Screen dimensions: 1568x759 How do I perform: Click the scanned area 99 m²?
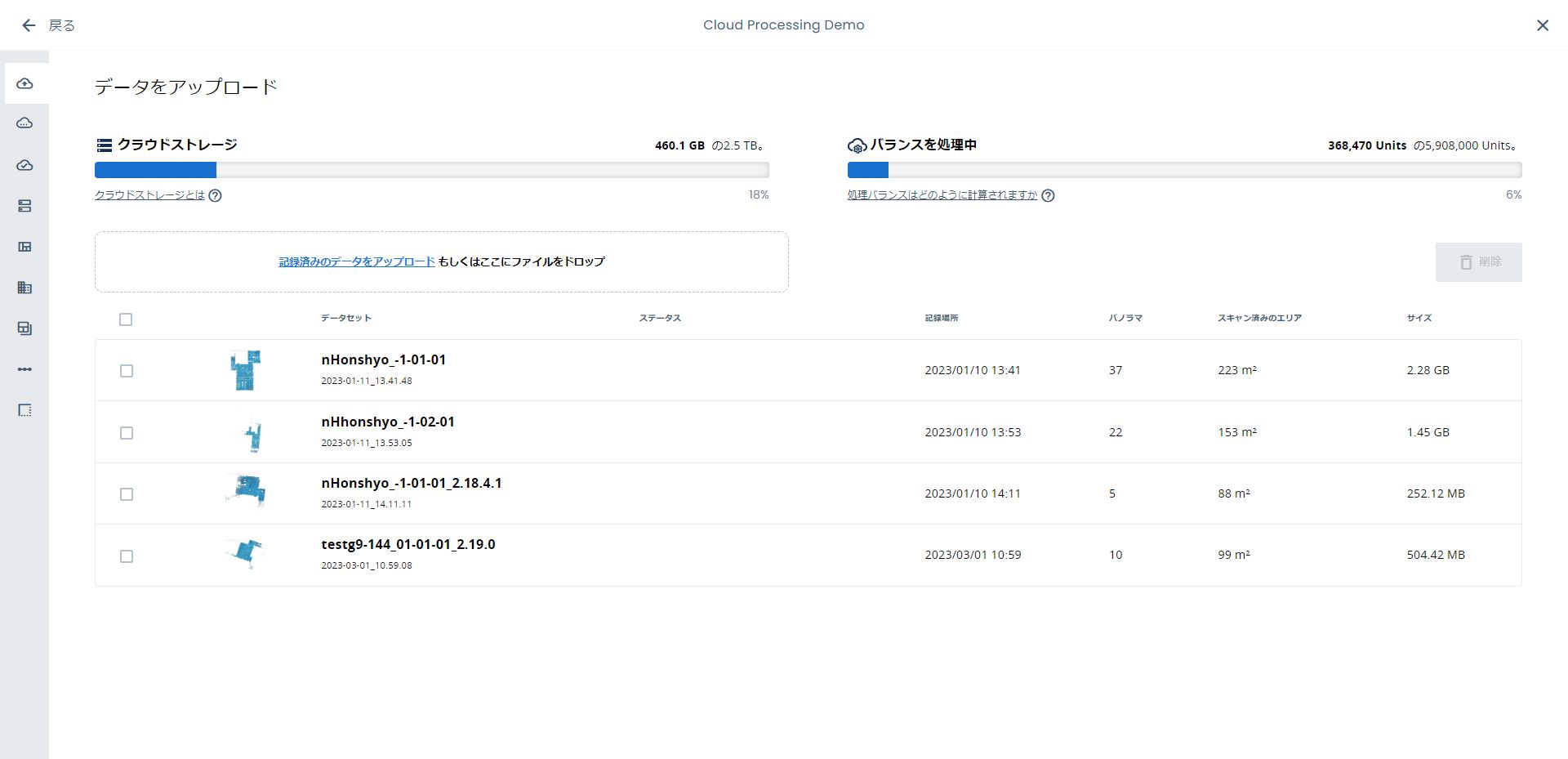(1234, 555)
